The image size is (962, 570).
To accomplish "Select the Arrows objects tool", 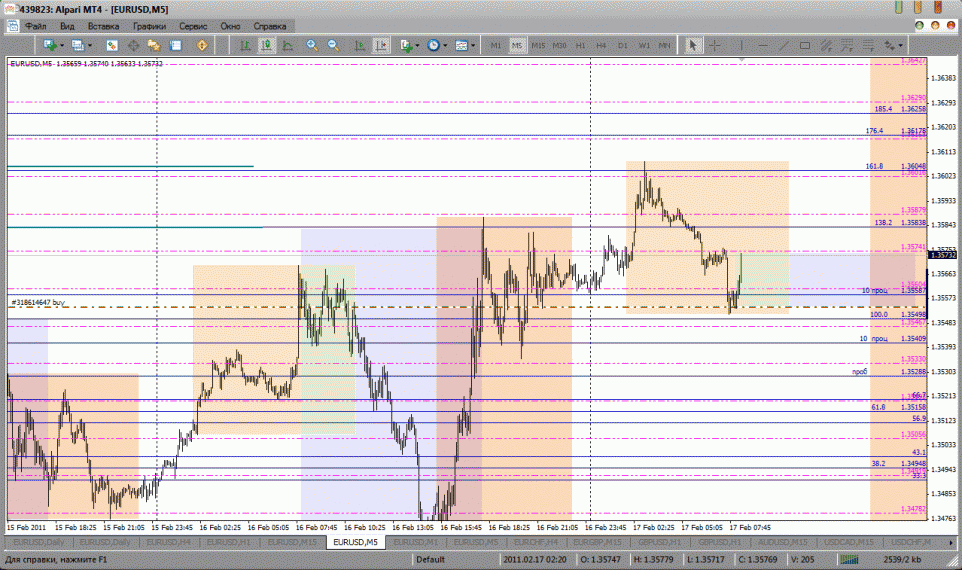I will coord(889,45).
